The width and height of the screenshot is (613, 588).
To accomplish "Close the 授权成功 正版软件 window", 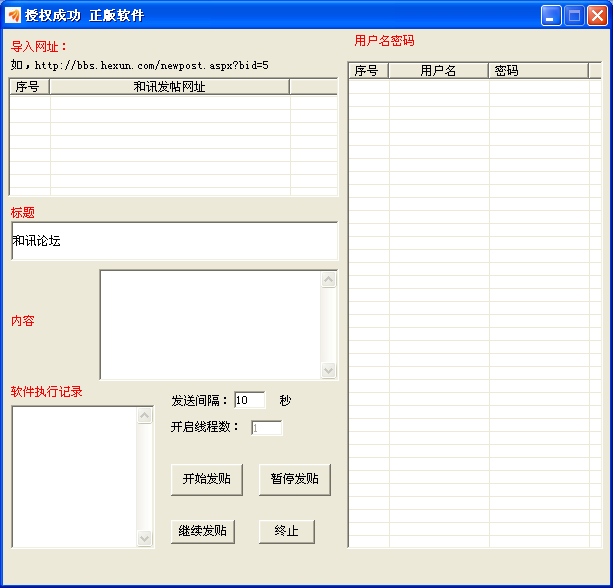I will click(x=597, y=16).
